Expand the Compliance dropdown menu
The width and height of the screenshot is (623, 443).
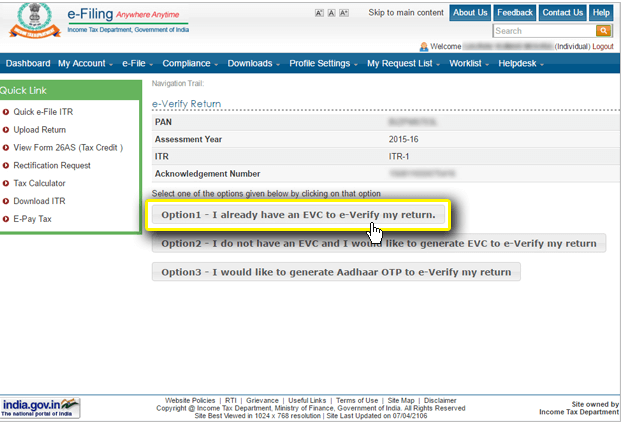190,64
